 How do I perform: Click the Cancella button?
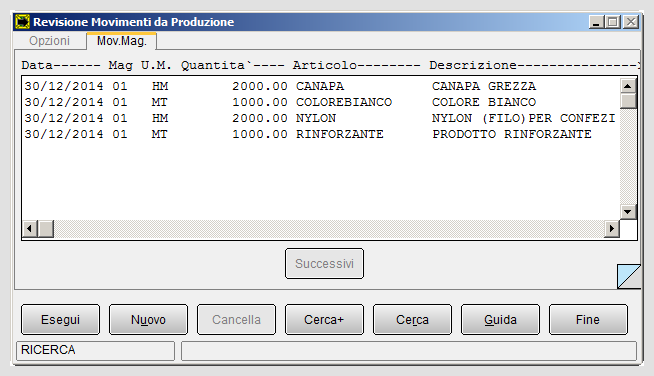236,320
